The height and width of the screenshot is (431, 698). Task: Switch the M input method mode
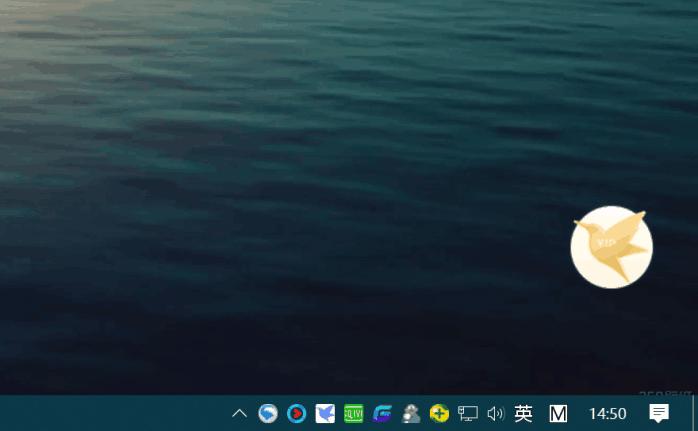click(x=558, y=413)
